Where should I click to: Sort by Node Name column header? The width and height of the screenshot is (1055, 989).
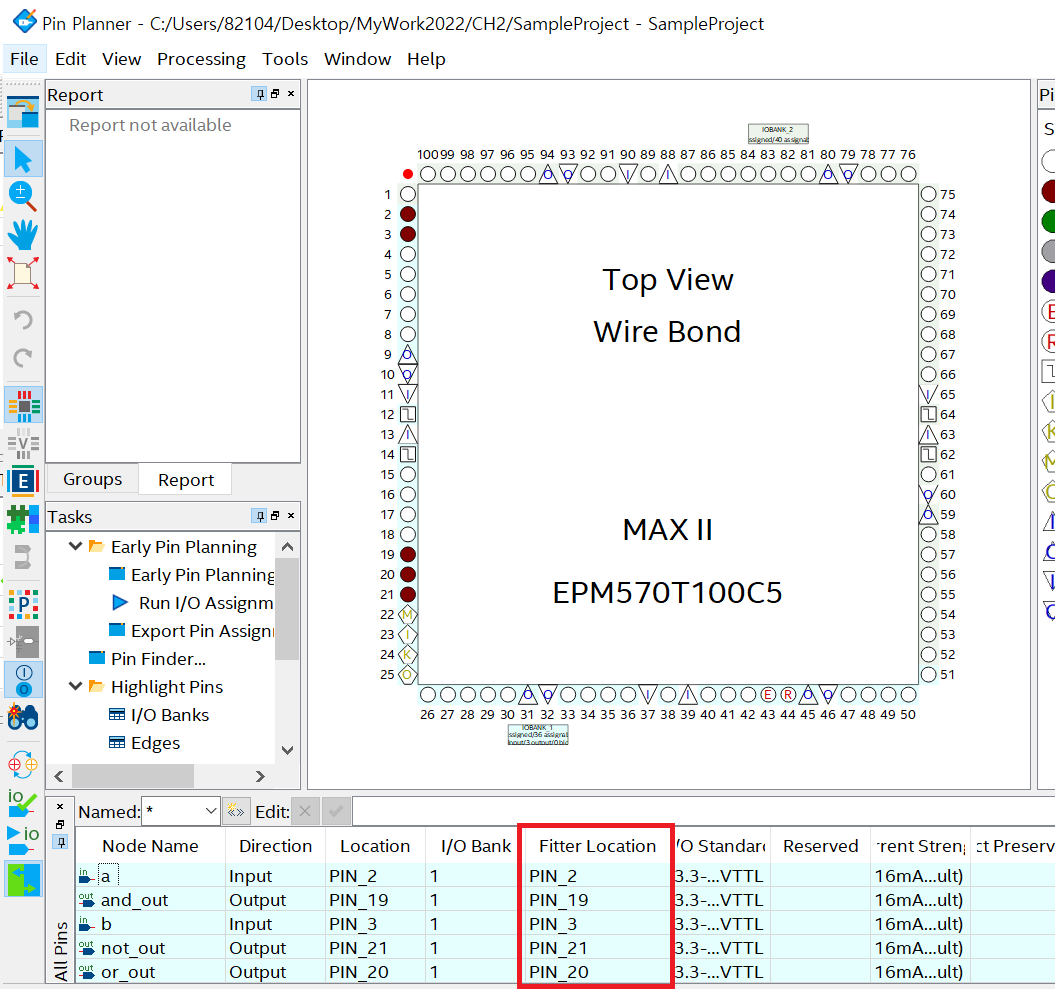tap(150, 846)
